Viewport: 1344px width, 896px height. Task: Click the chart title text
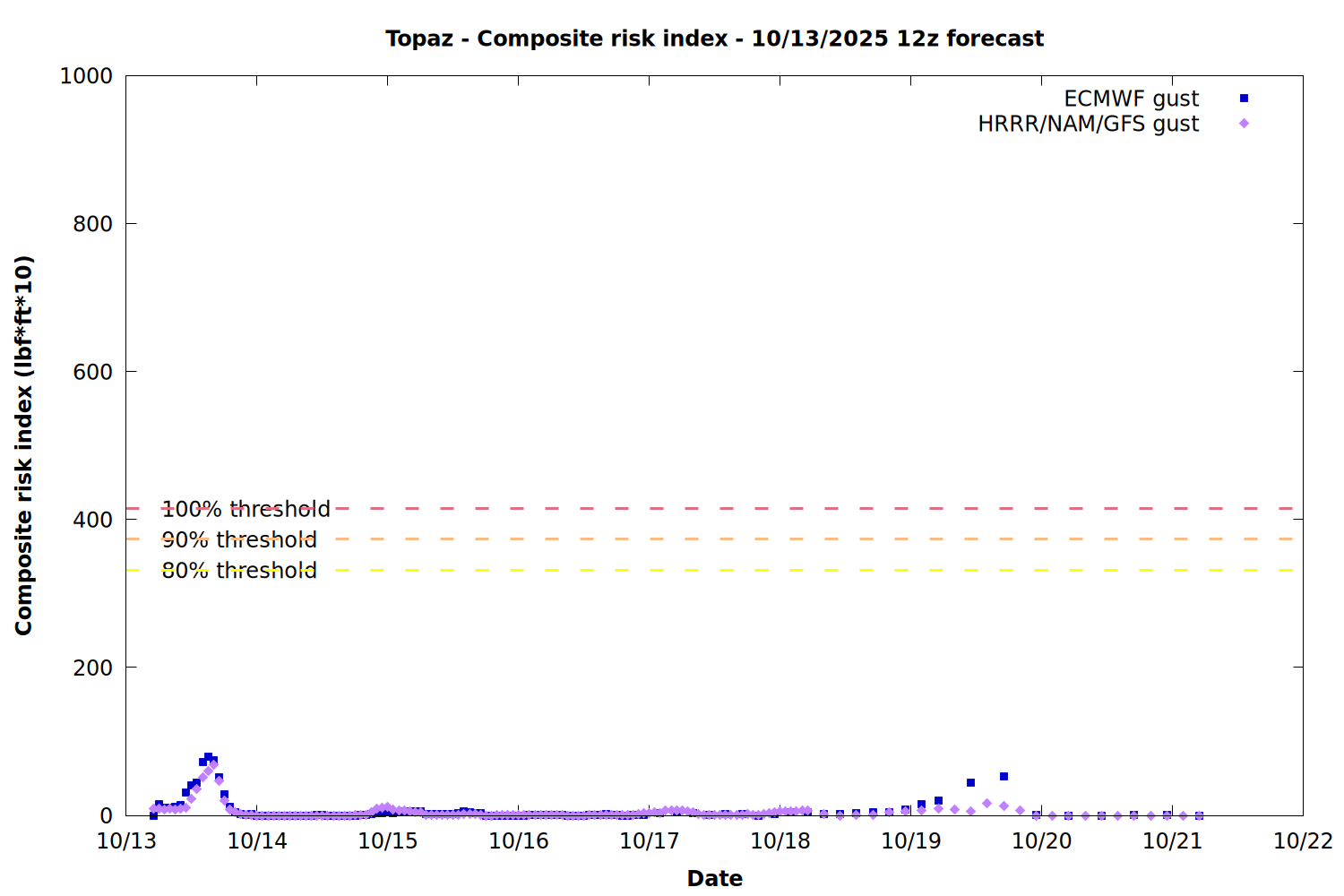pos(714,39)
